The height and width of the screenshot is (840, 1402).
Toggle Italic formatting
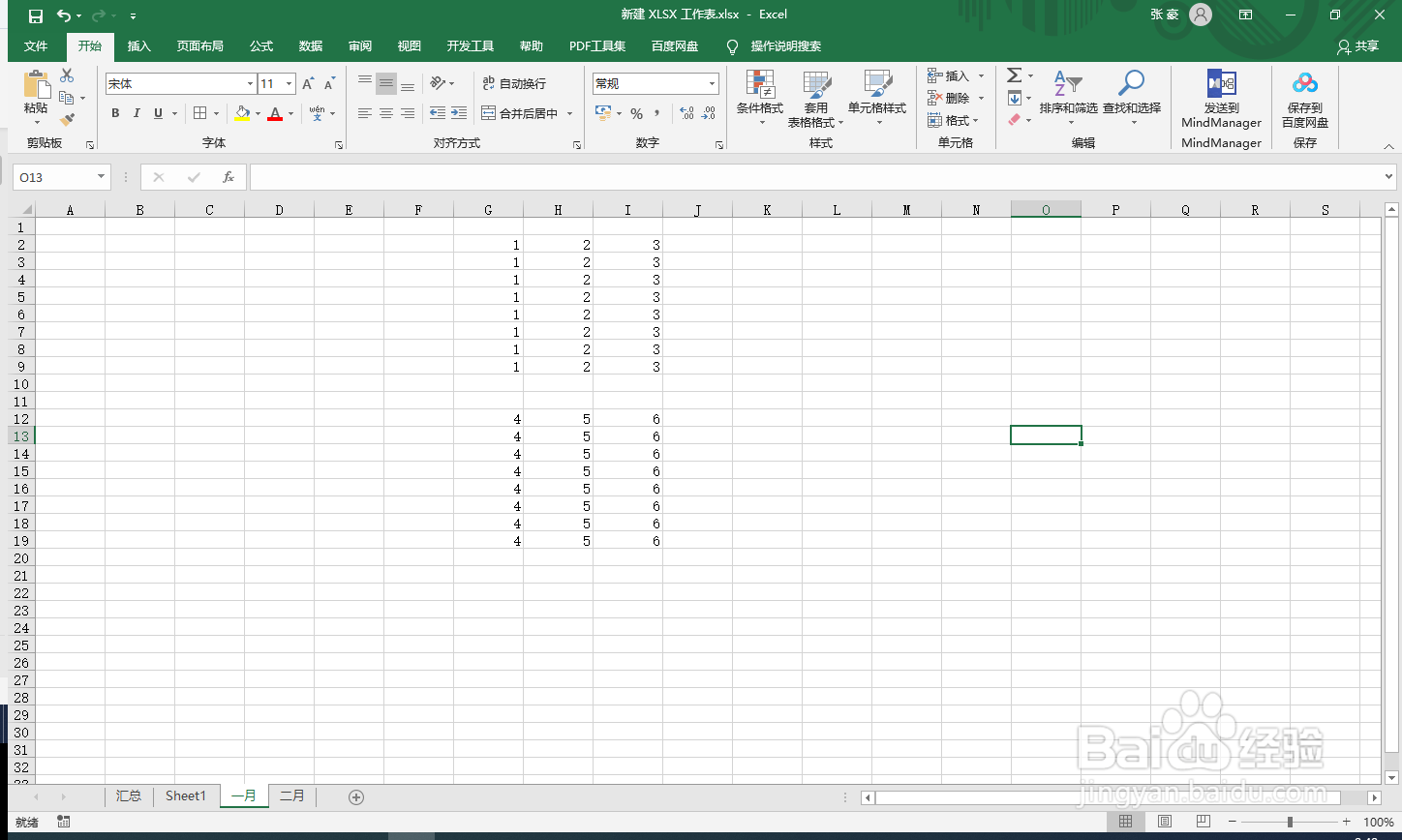coord(137,113)
